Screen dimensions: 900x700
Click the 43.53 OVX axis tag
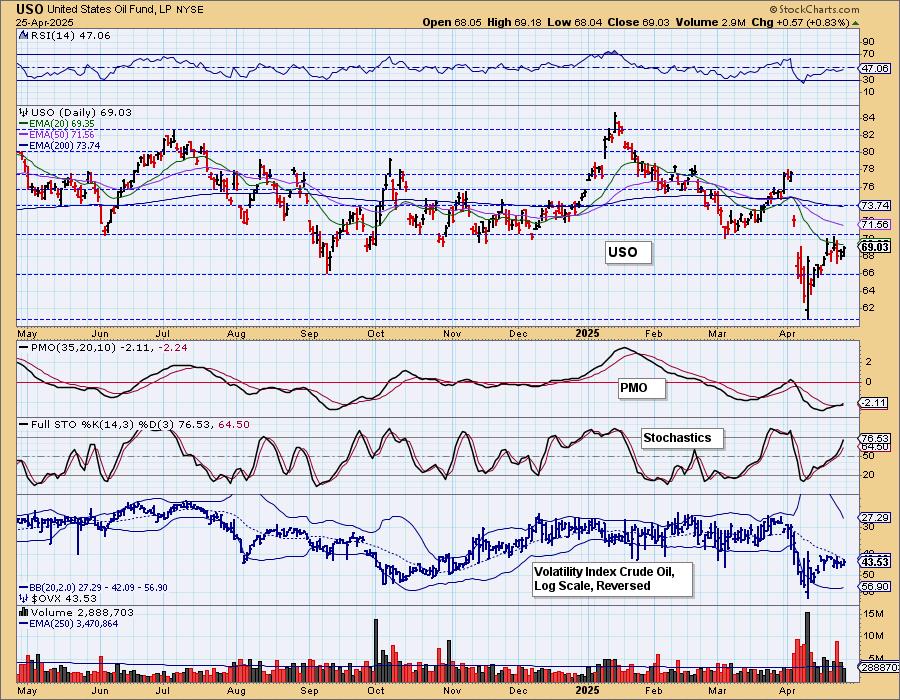coord(875,562)
